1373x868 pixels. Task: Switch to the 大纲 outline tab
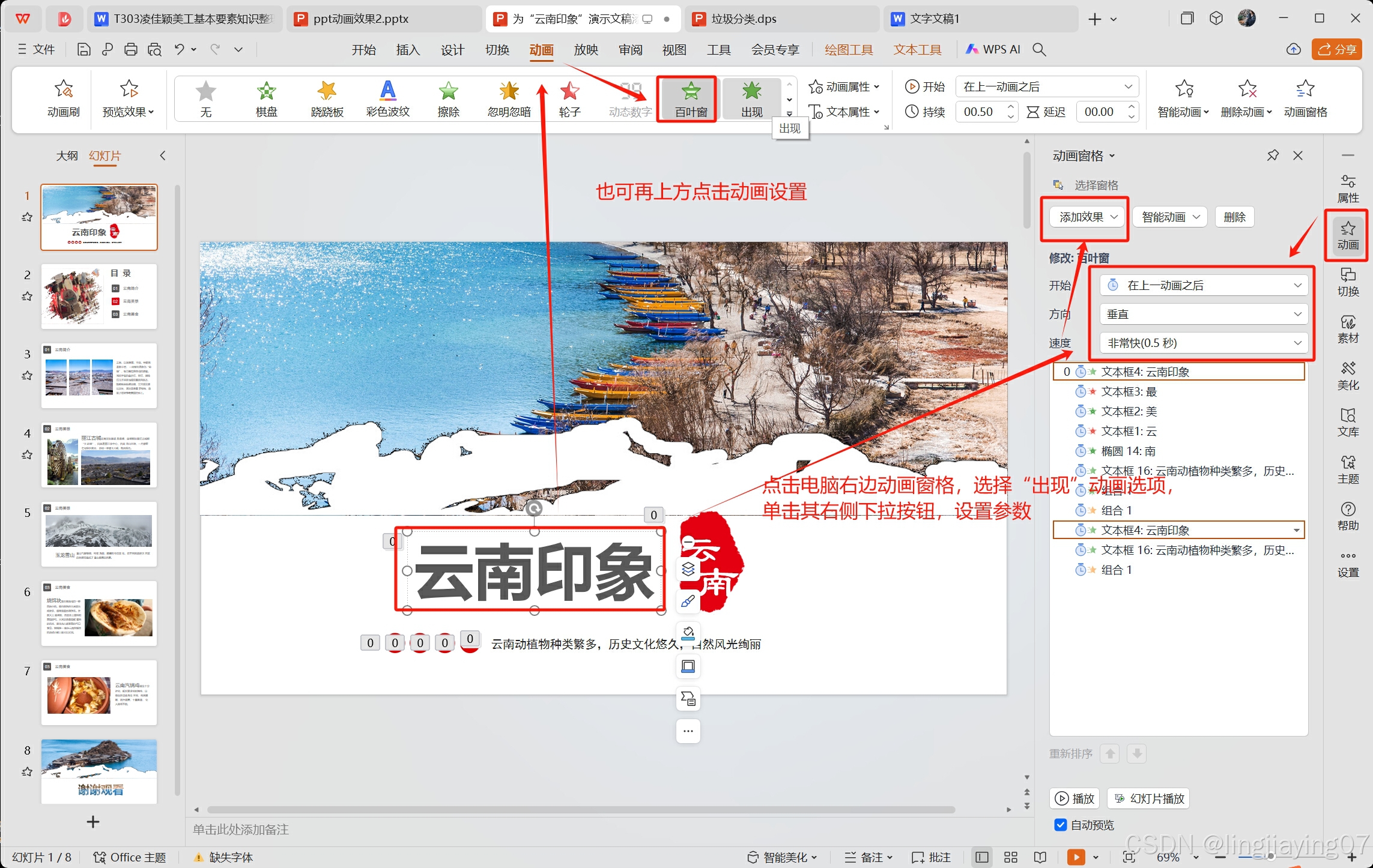67,155
